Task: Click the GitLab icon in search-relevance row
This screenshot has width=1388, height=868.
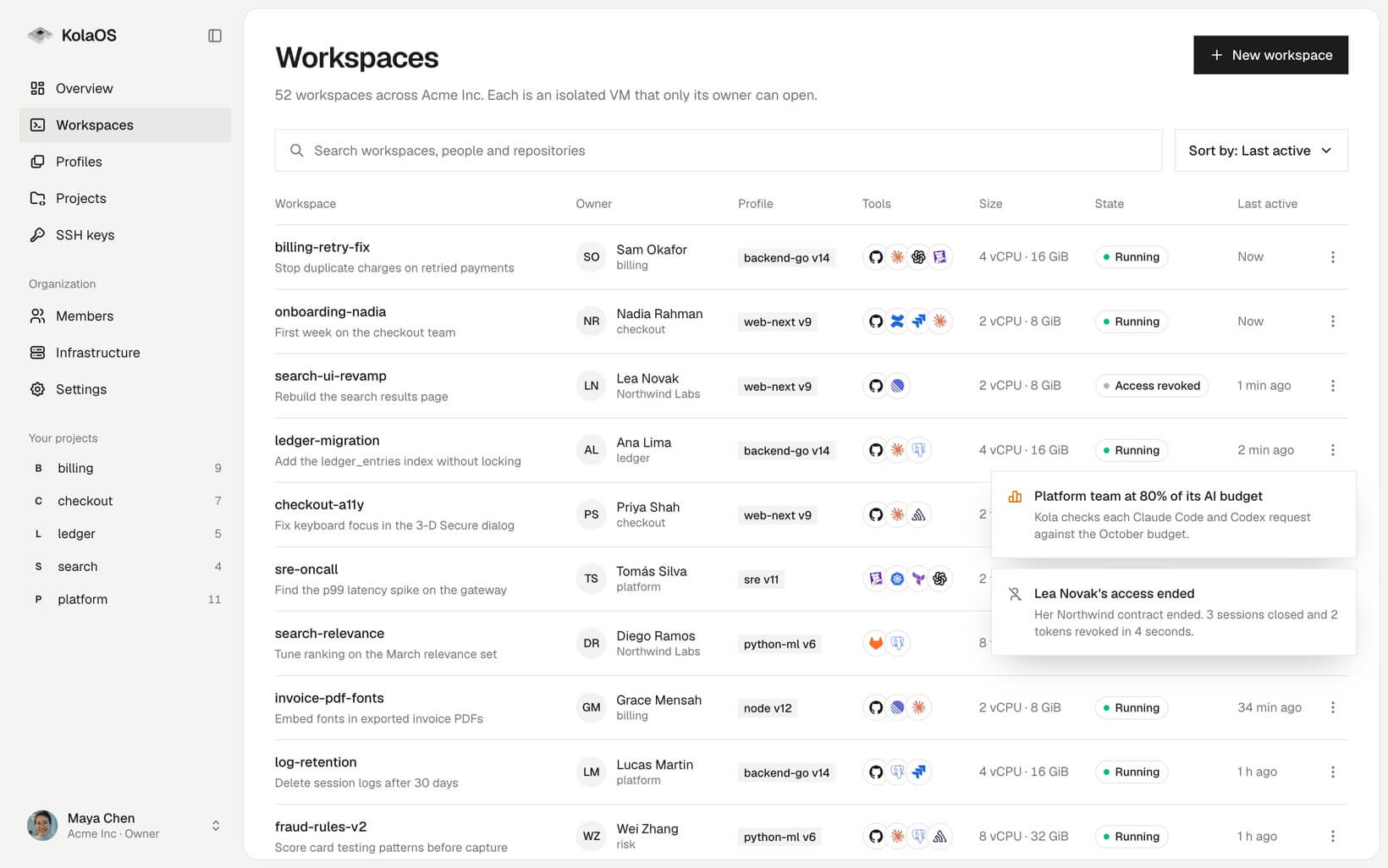Action: [876, 643]
